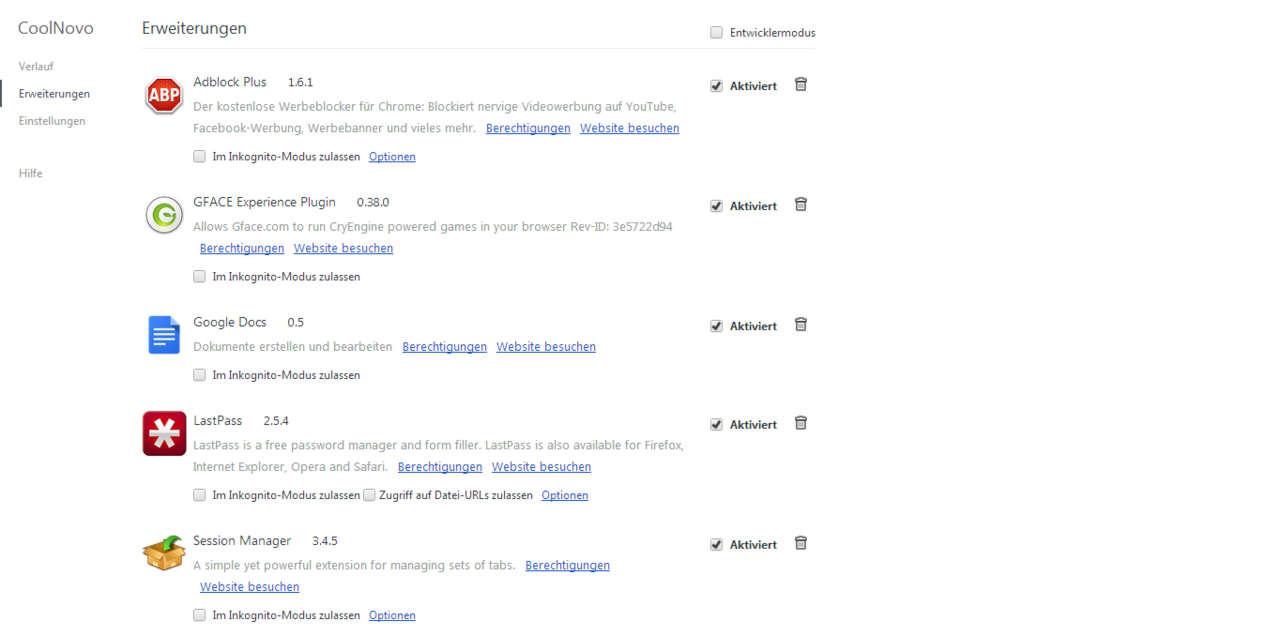Delete GFACE Experience Plugin with trash icon

click(x=801, y=205)
